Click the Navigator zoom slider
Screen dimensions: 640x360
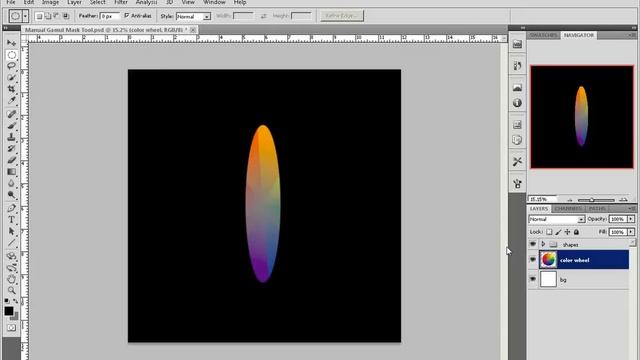[596, 200]
